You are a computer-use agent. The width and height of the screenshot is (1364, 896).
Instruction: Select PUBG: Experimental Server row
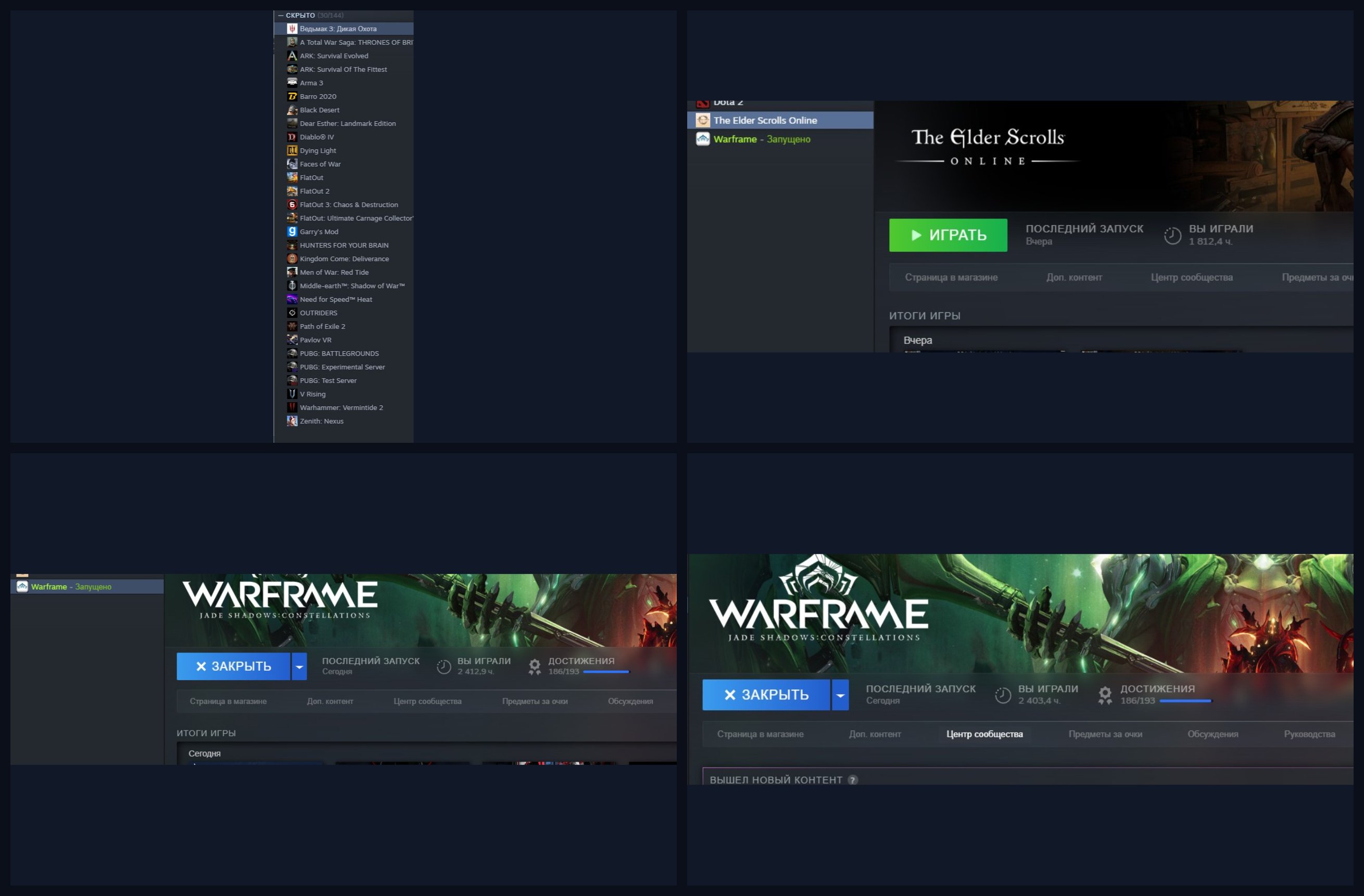click(x=343, y=367)
